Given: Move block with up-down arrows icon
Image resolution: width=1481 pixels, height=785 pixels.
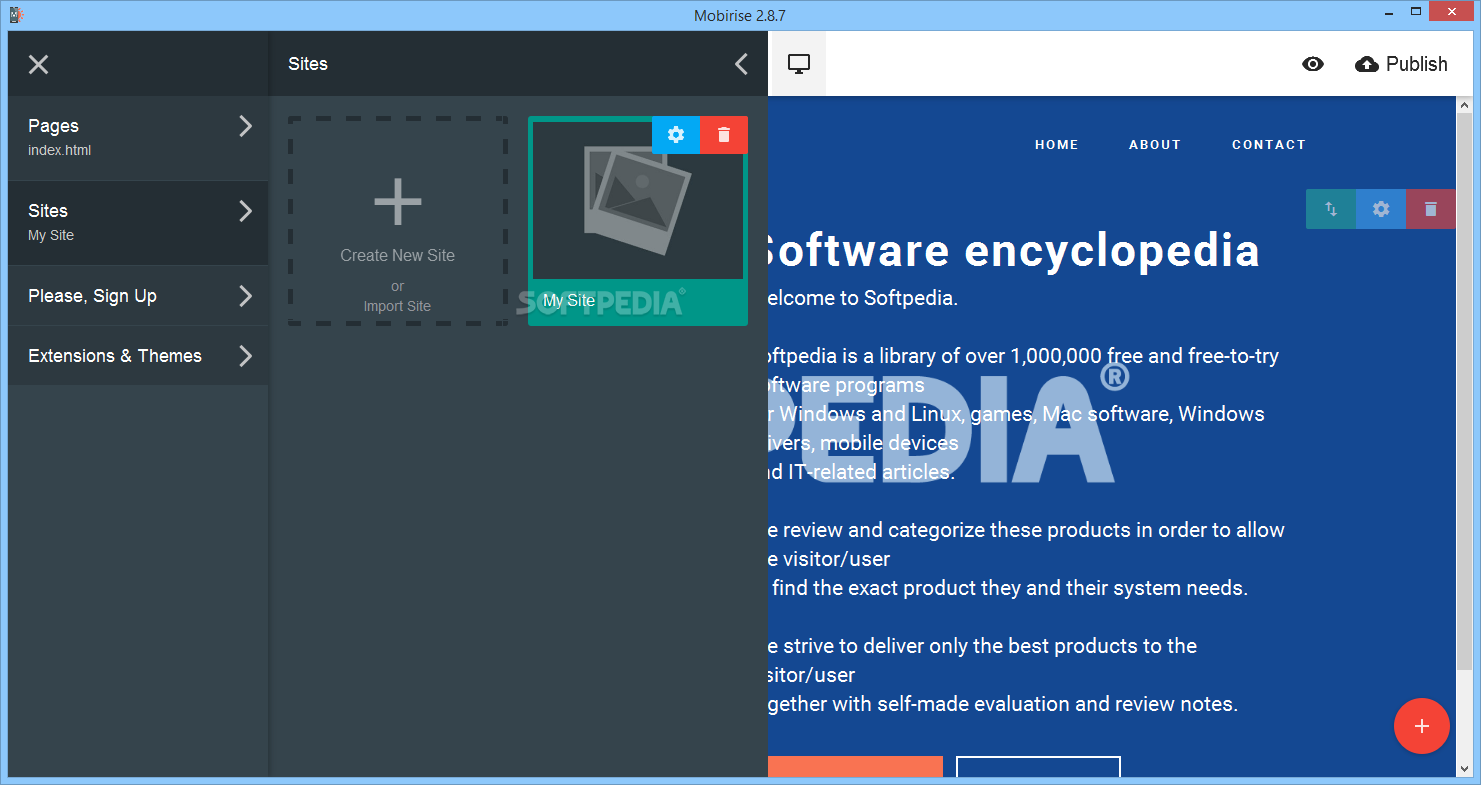Looking at the screenshot, I should coord(1331,209).
